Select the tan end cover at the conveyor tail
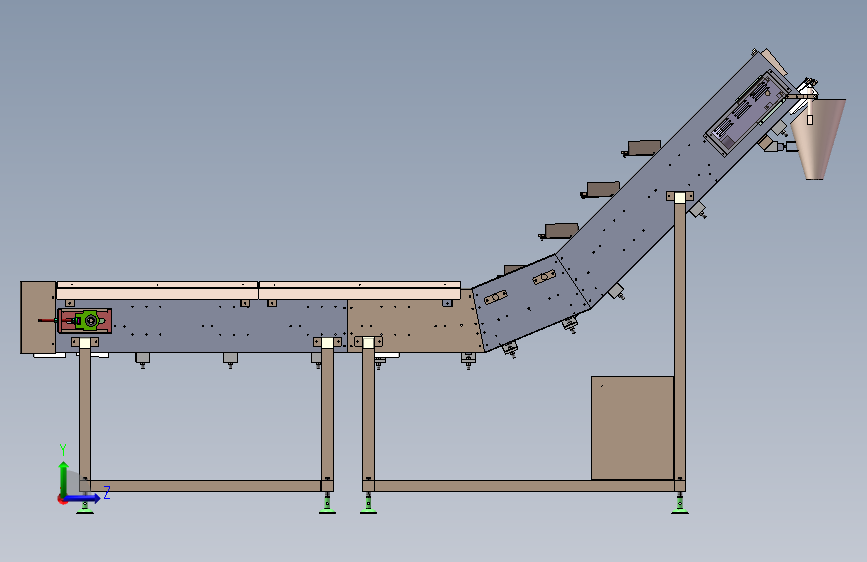Screen dimensions: 867x562 38,317
